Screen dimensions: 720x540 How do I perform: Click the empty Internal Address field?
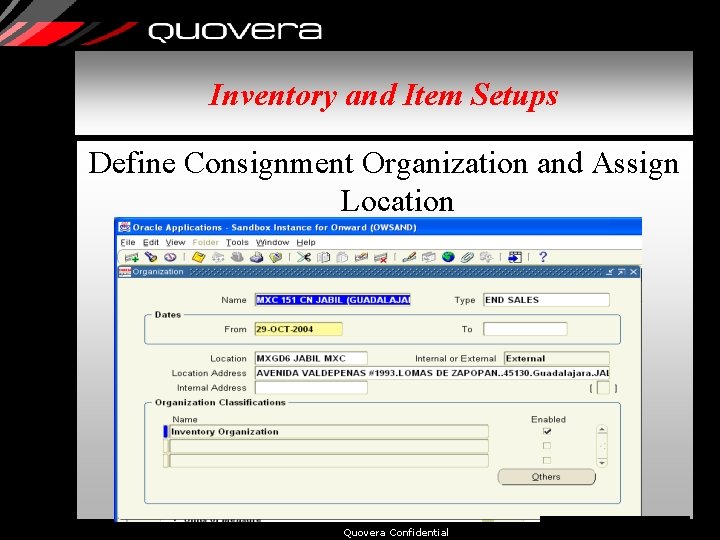[311, 388]
